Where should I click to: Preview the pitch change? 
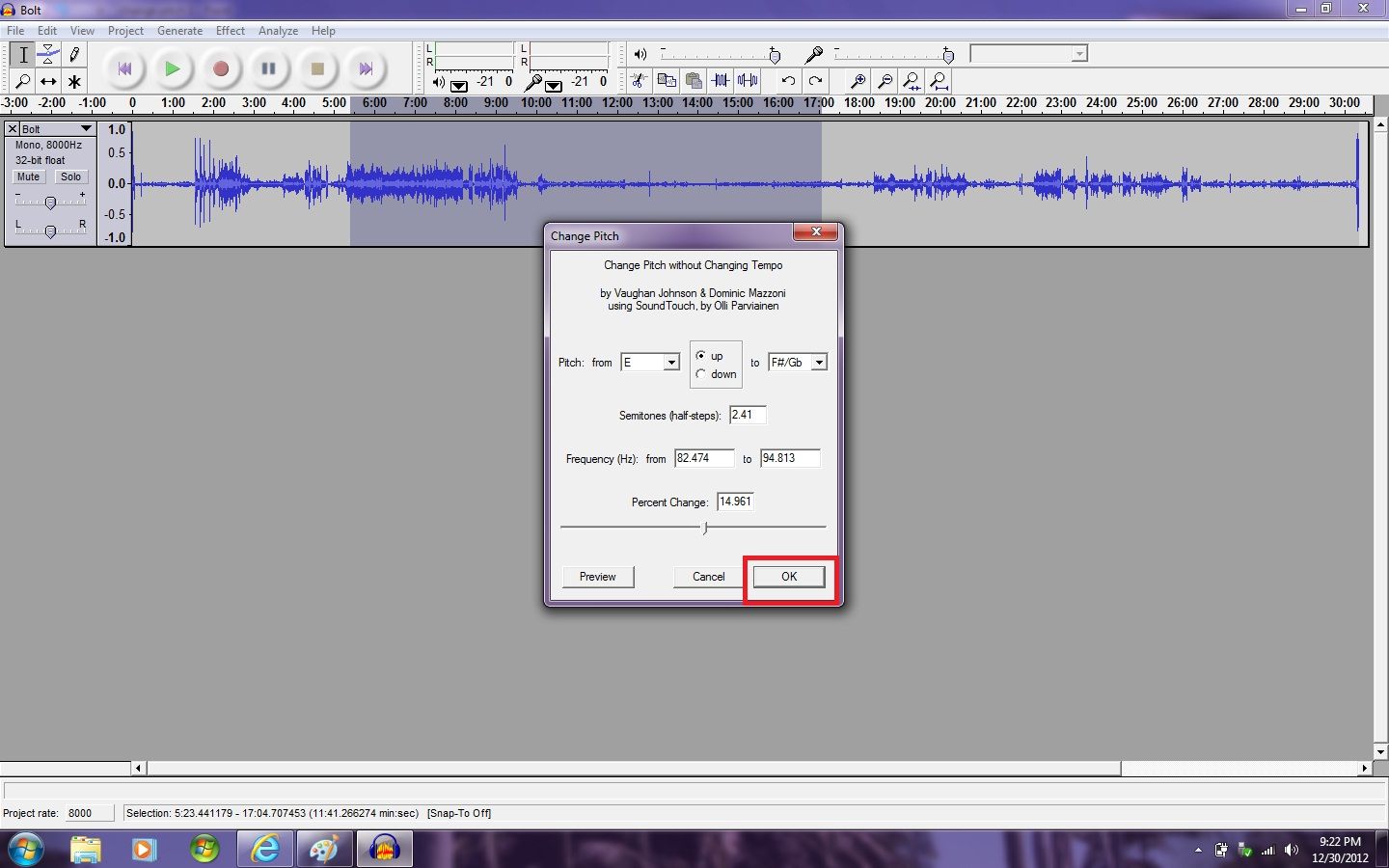coord(597,576)
